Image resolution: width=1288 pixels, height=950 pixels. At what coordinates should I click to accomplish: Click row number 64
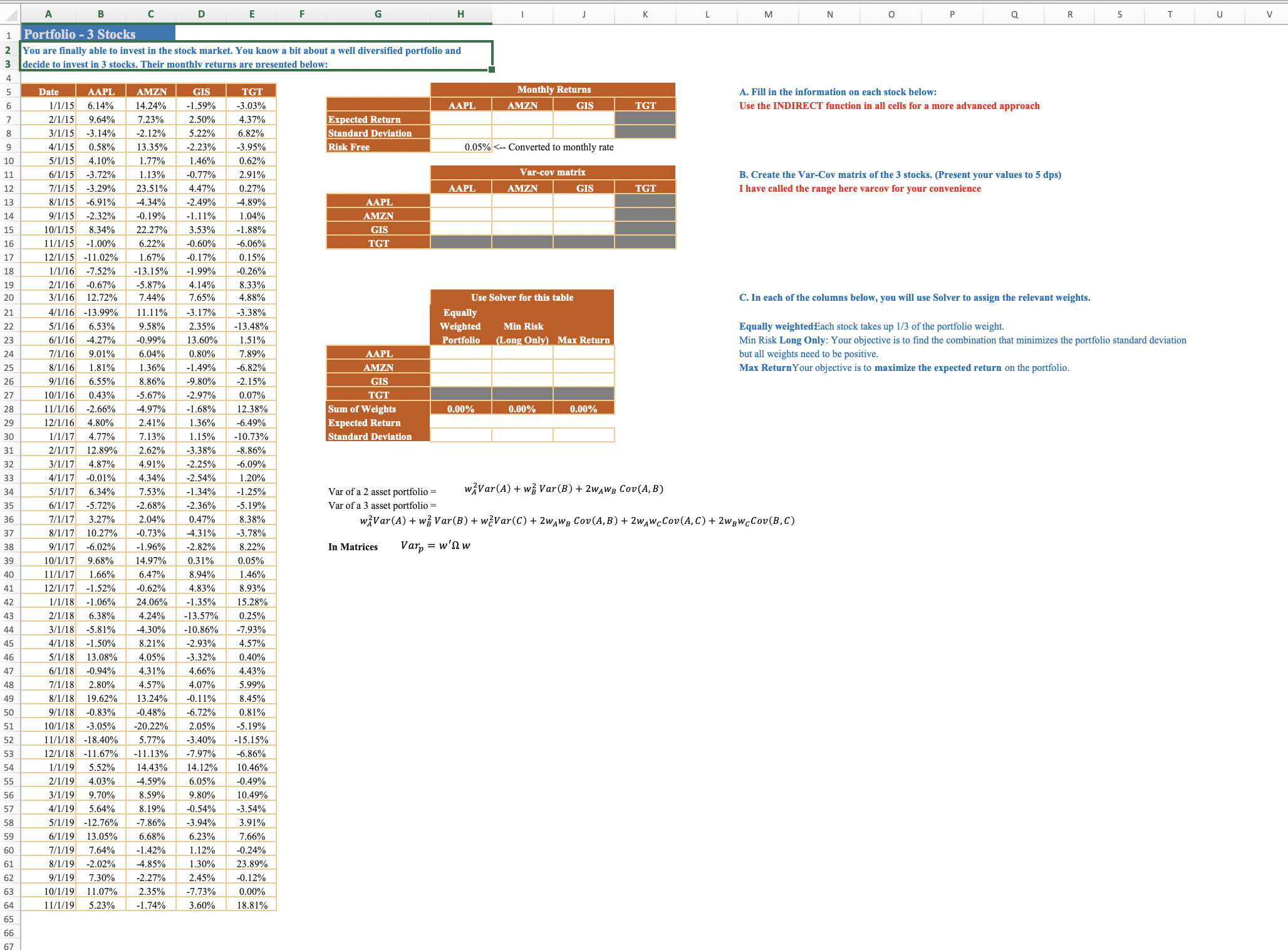(x=10, y=905)
